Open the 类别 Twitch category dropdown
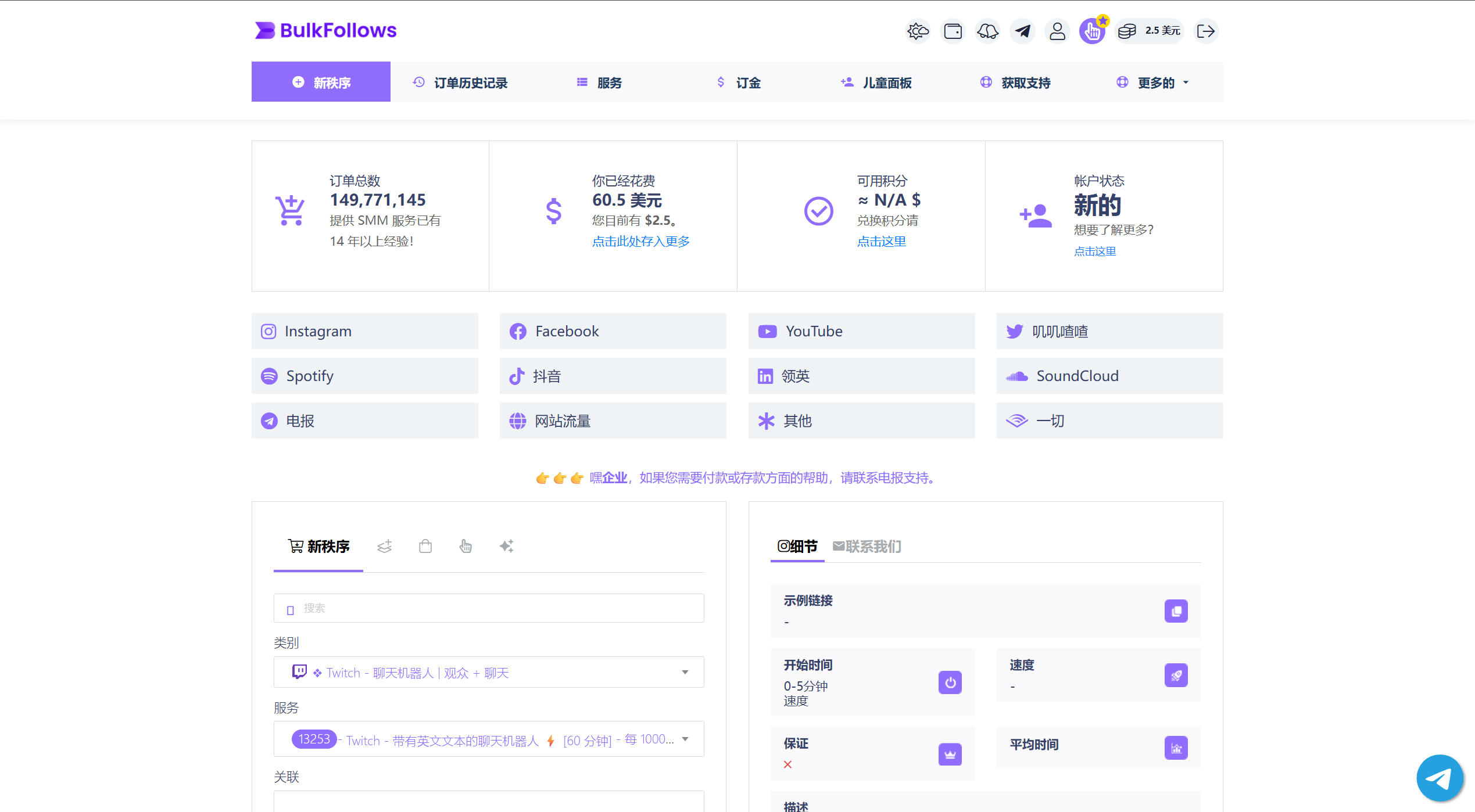This screenshot has width=1475, height=812. coord(489,672)
